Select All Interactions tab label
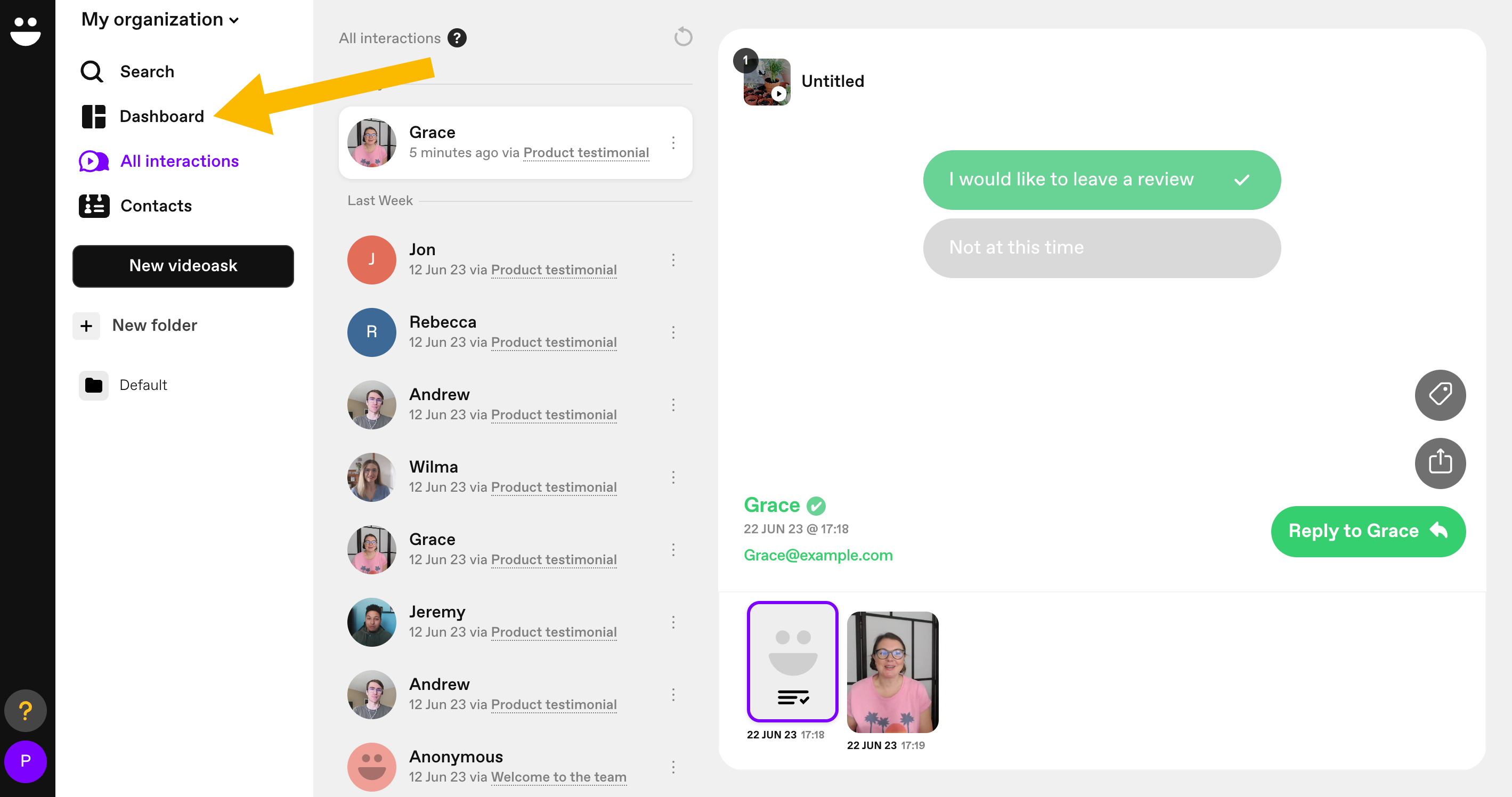This screenshot has height=797, width=1512. coord(179,161)
